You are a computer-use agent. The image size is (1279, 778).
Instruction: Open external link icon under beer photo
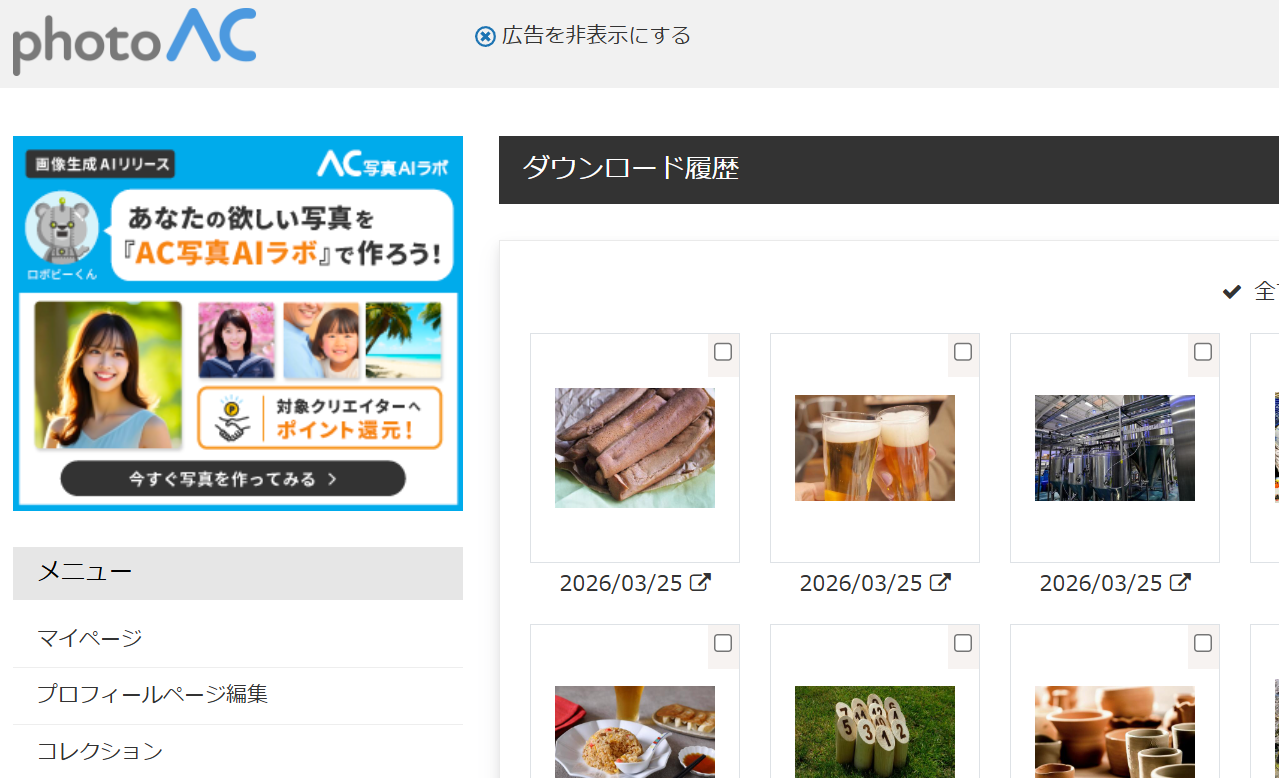pyautogui.click(x=941, y=582)
